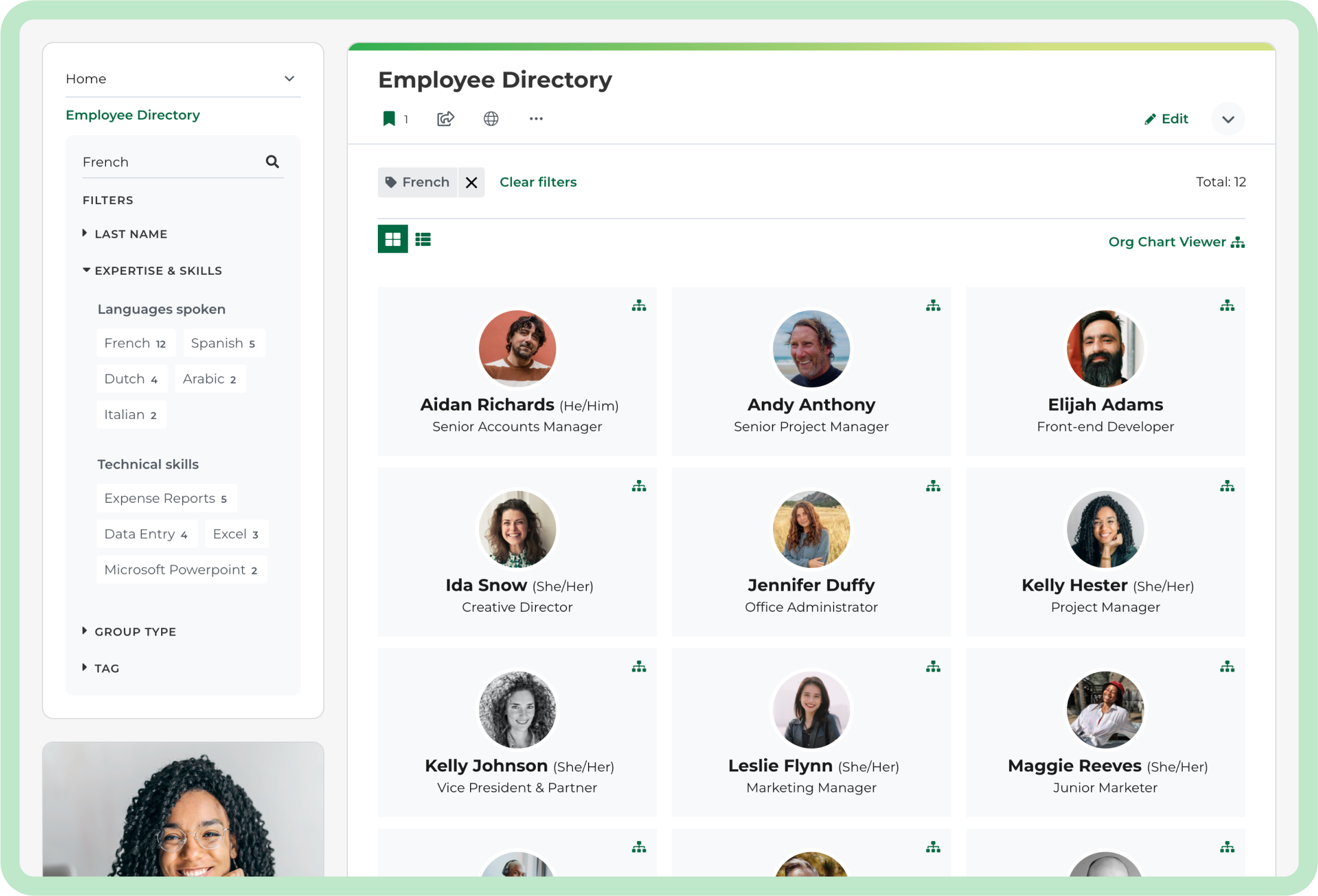Select Employee Directory in the sidebar navigation
The width and height of the screenshot is (1318, 896).
133,115
